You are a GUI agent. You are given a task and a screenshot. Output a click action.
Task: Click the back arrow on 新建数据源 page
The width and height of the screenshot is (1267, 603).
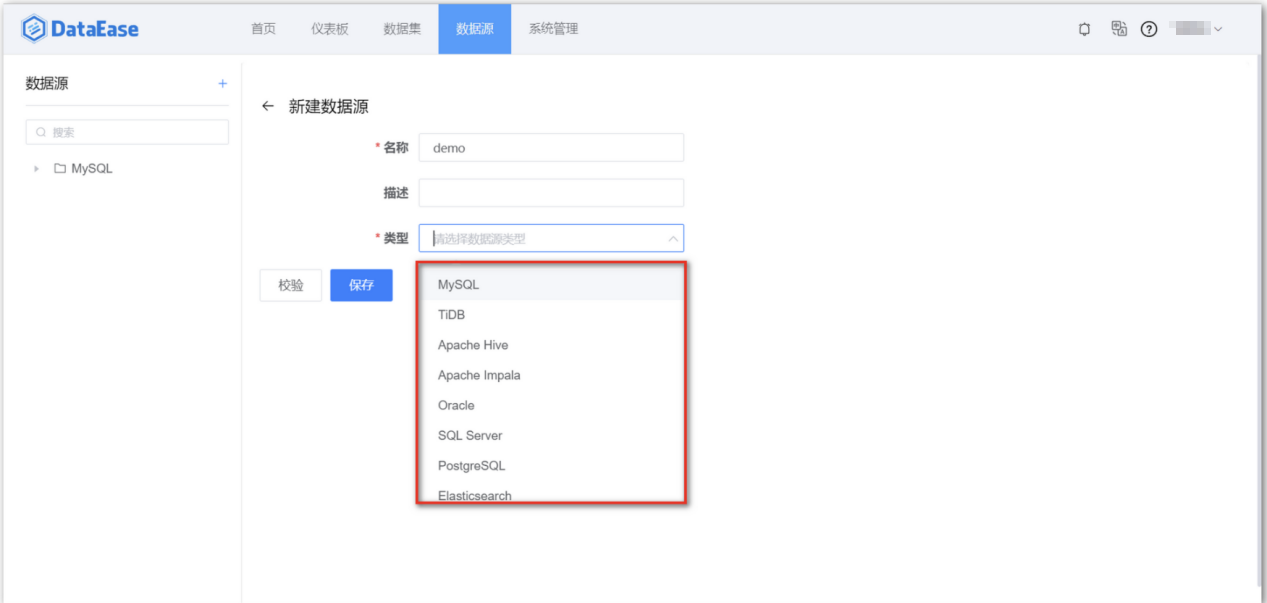(x=266, y=105)
